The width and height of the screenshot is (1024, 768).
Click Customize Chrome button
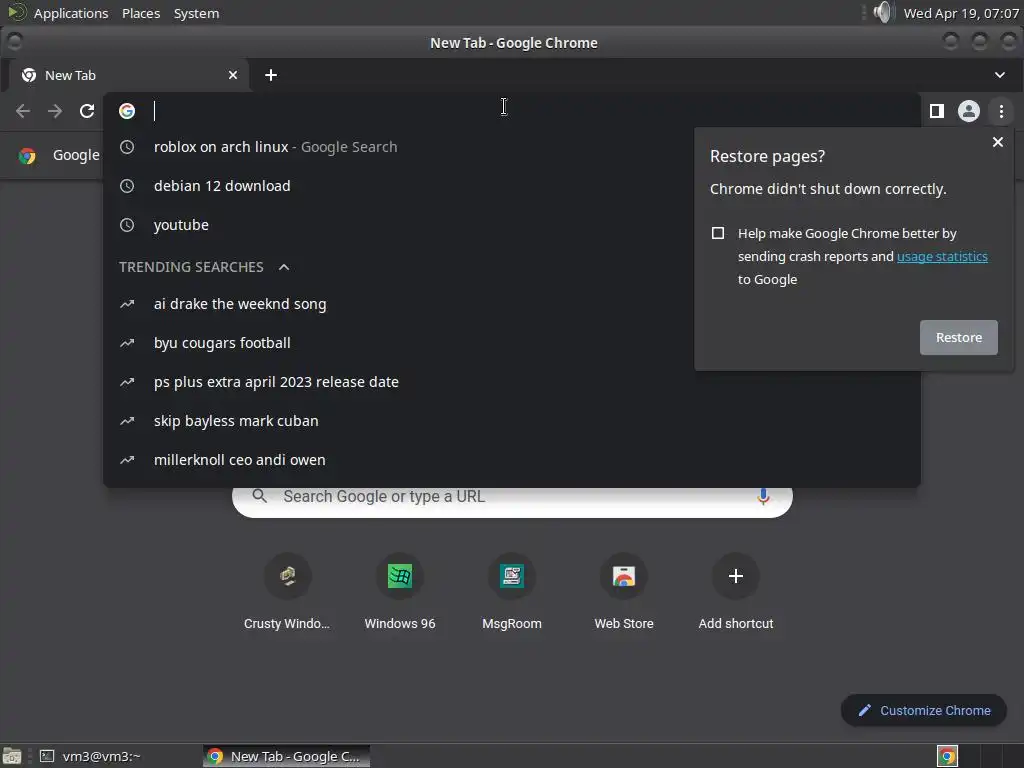923,711
